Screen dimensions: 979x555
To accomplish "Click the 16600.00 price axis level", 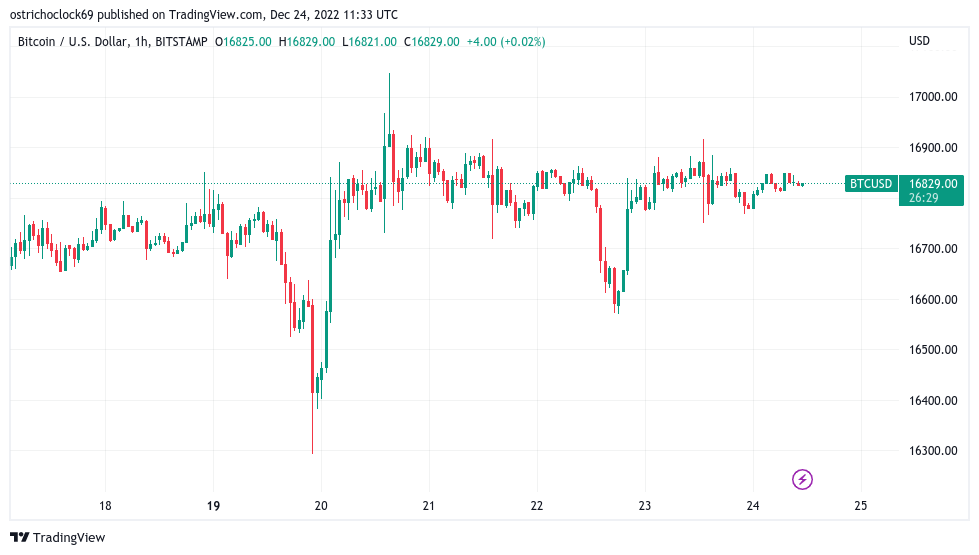I will click(933, 300).
